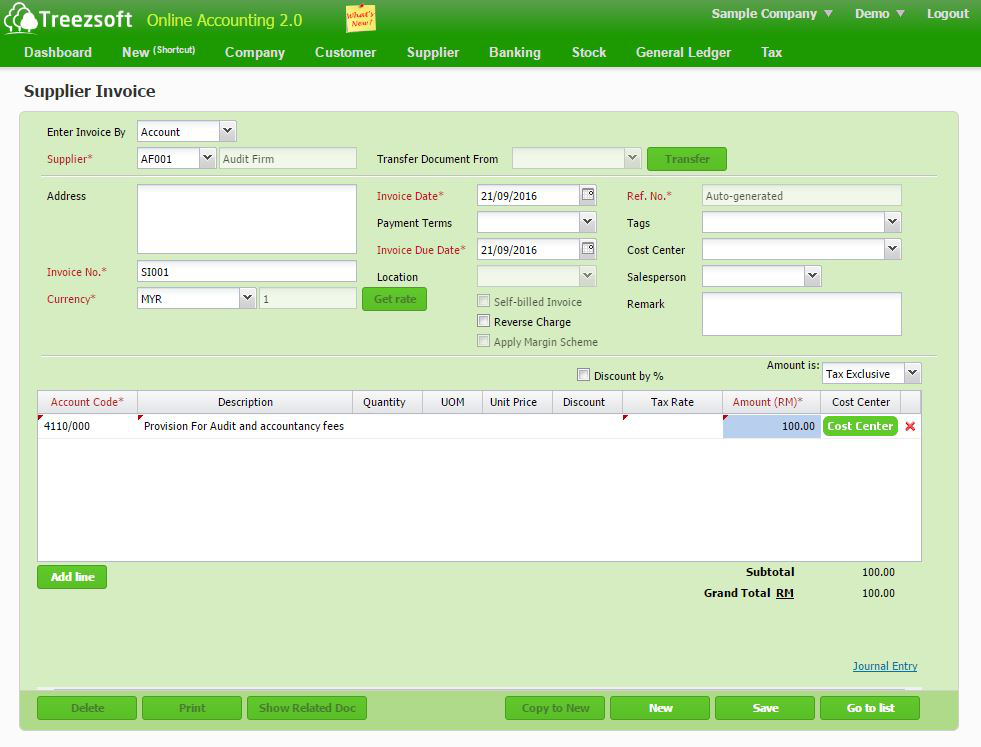This screenshot has width=981, height=747.
Task: Enable the Discount by % checkbox
Action: coord(583,375)
